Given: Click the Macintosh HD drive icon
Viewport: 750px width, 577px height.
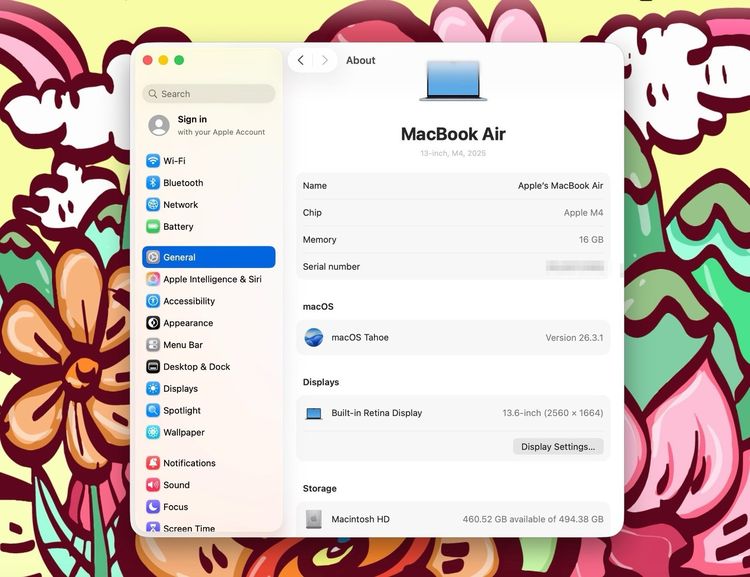Looking at the screenshot, I should [x=314, y=519].
